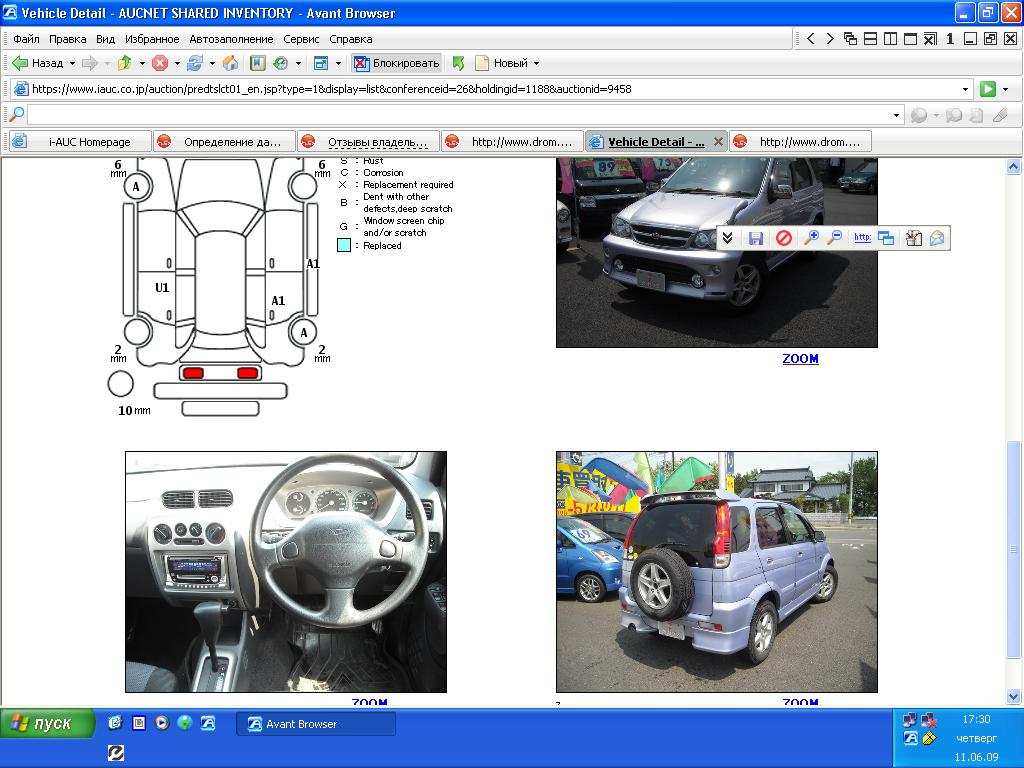Click the full screen window icon

point(321,63)
